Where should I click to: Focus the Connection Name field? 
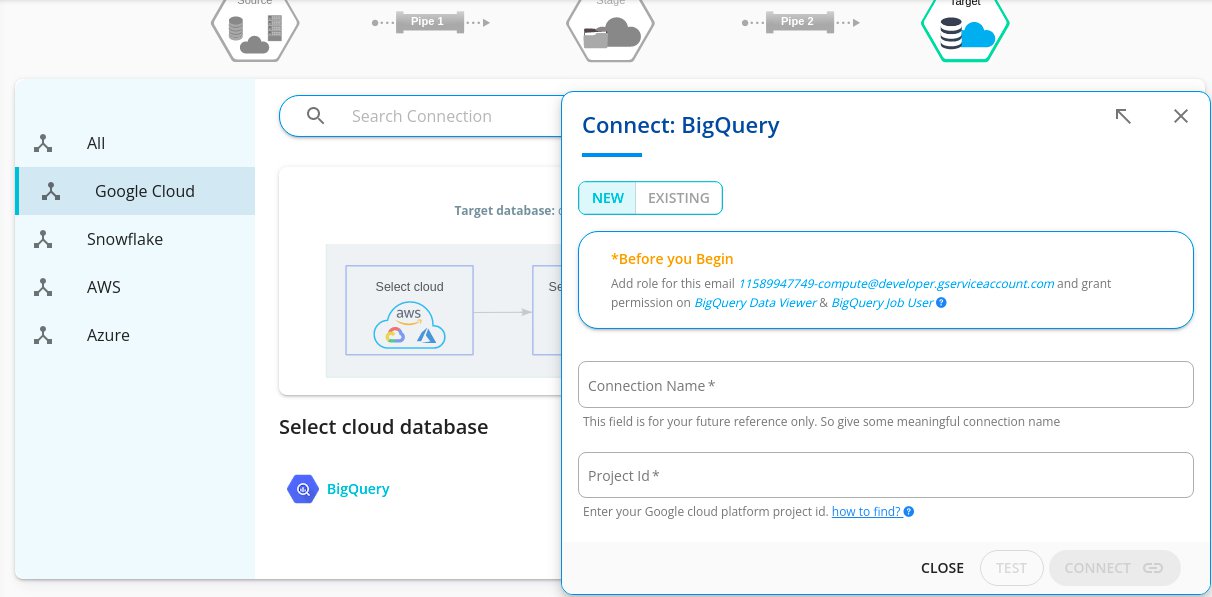886,385
